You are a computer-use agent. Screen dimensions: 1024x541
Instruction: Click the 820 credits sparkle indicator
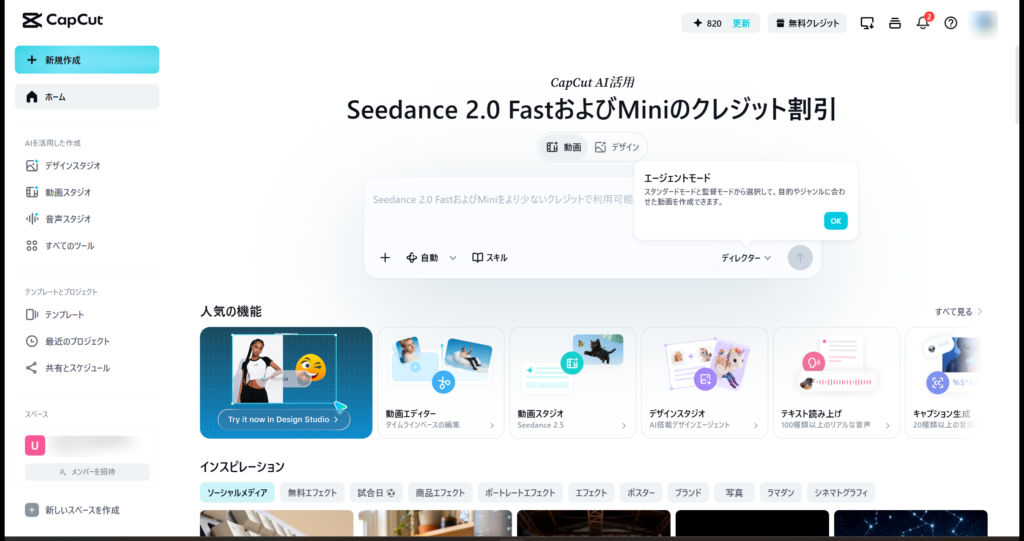tap(707, 23)
